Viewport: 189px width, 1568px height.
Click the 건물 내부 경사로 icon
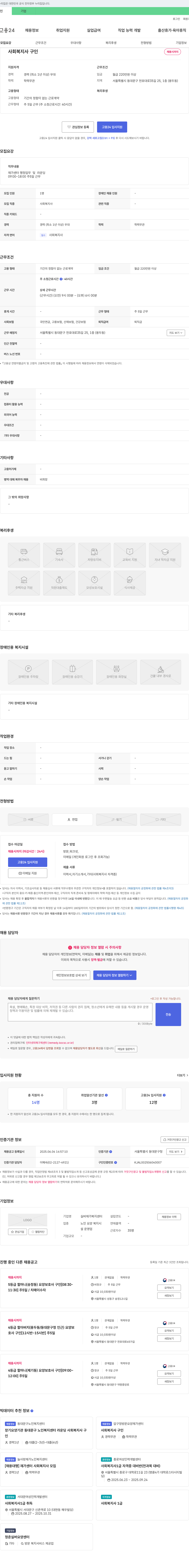click(x=160, y=672)
